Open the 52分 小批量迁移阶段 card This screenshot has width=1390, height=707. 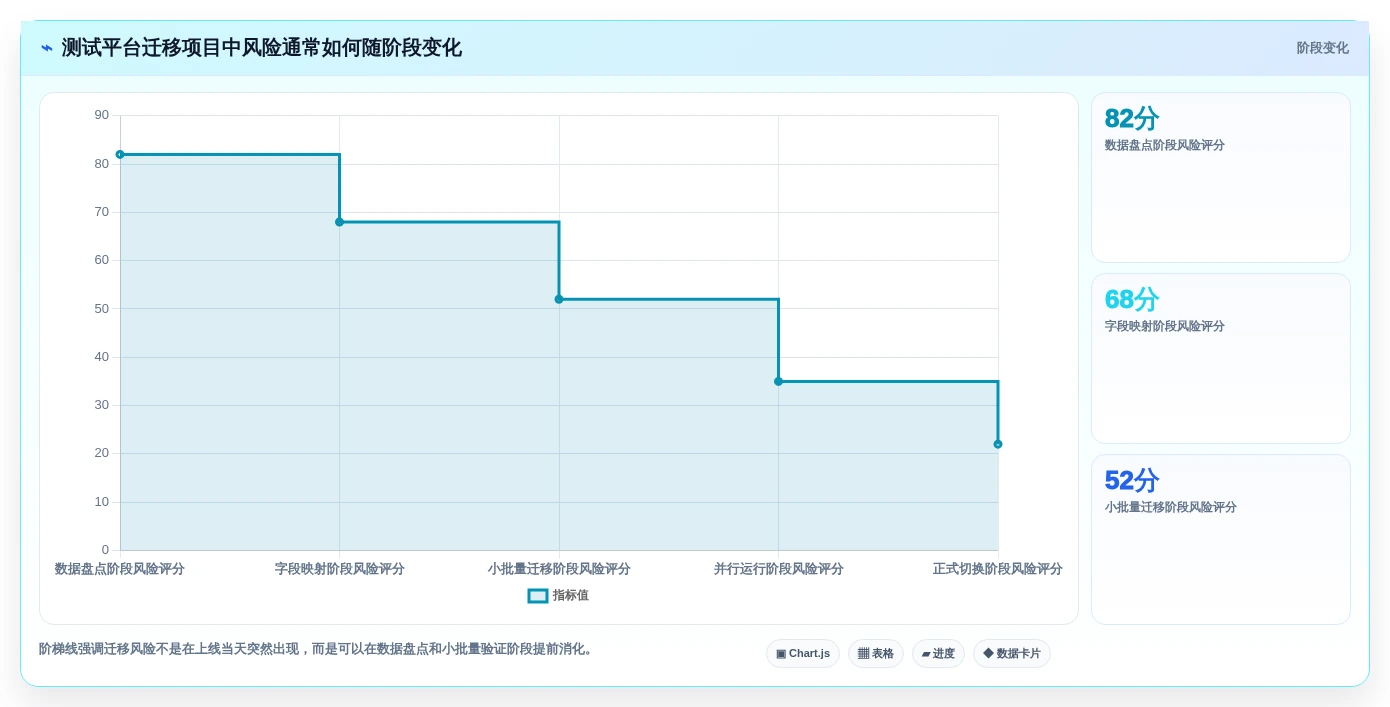(x=1221, y=540)
